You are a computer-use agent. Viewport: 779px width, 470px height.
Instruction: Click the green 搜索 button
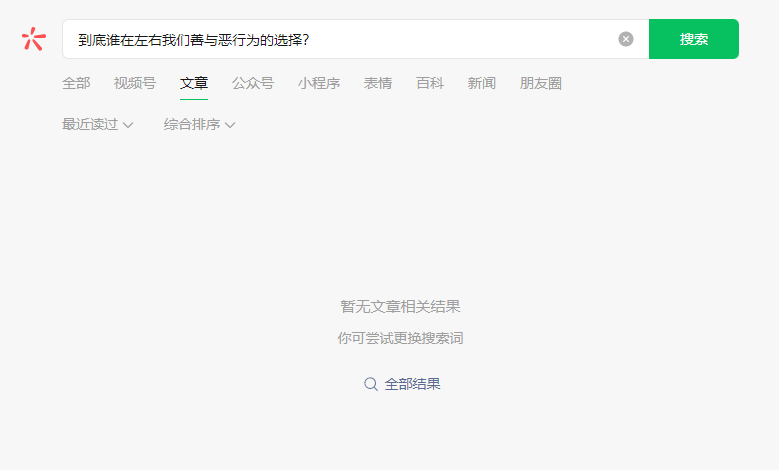pyautogui.click(x=694, y=39)
